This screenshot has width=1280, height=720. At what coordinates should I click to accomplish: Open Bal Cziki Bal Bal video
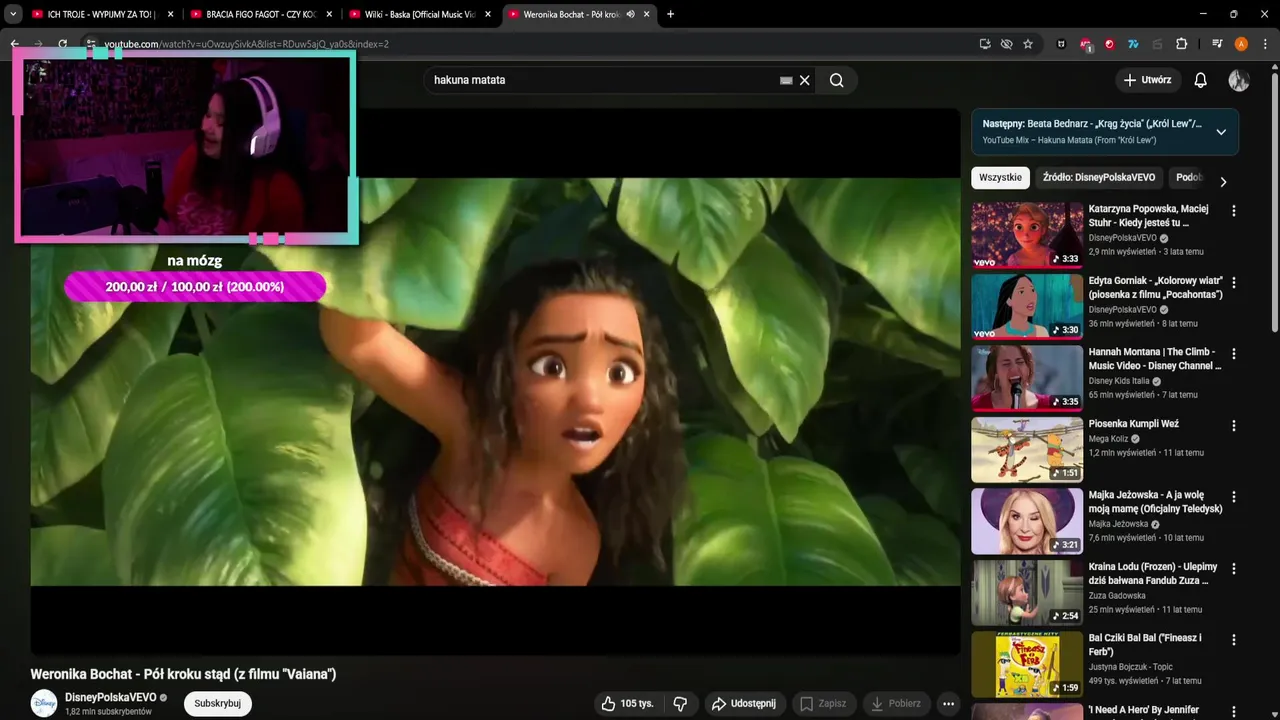[x=1027, y=664]
